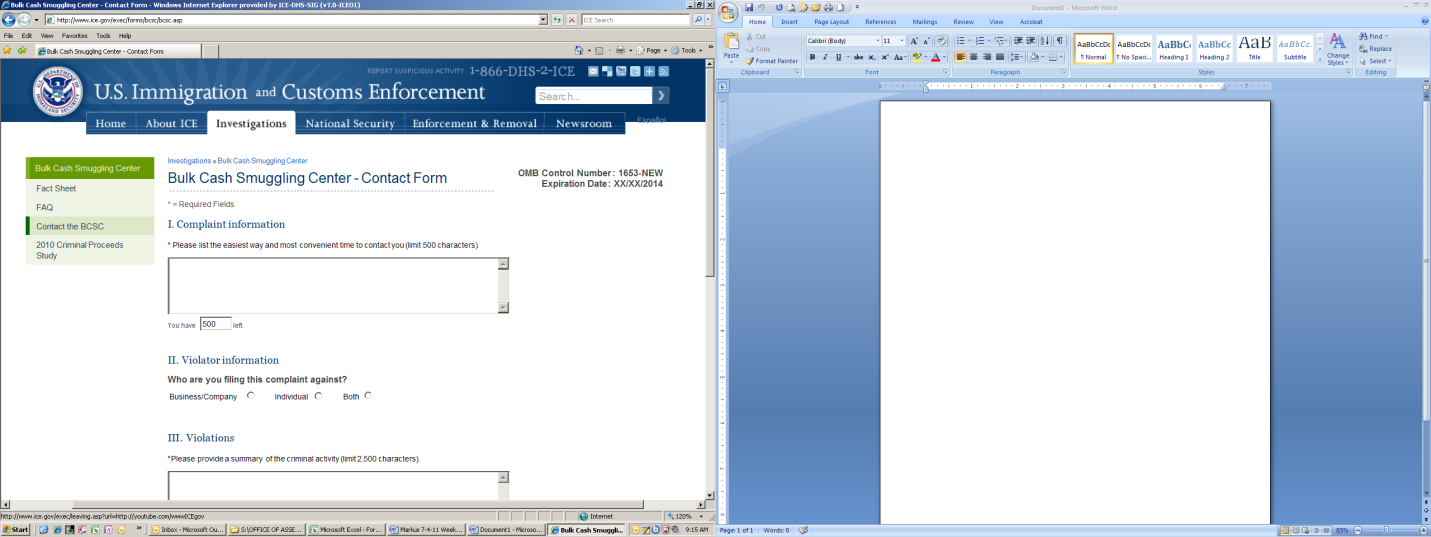The height and width of the screenshot is (537, 1431).
Task: Justify text in Word
Action: [x=999, y=57]
